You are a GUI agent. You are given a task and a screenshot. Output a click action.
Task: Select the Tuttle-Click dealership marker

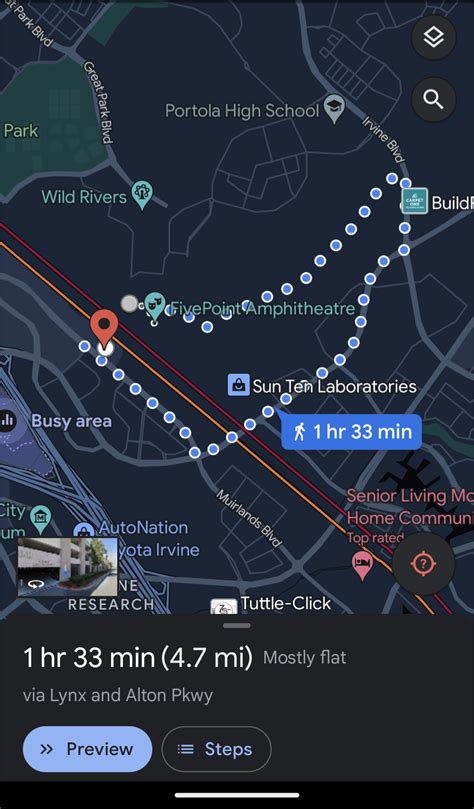point(224,606)
